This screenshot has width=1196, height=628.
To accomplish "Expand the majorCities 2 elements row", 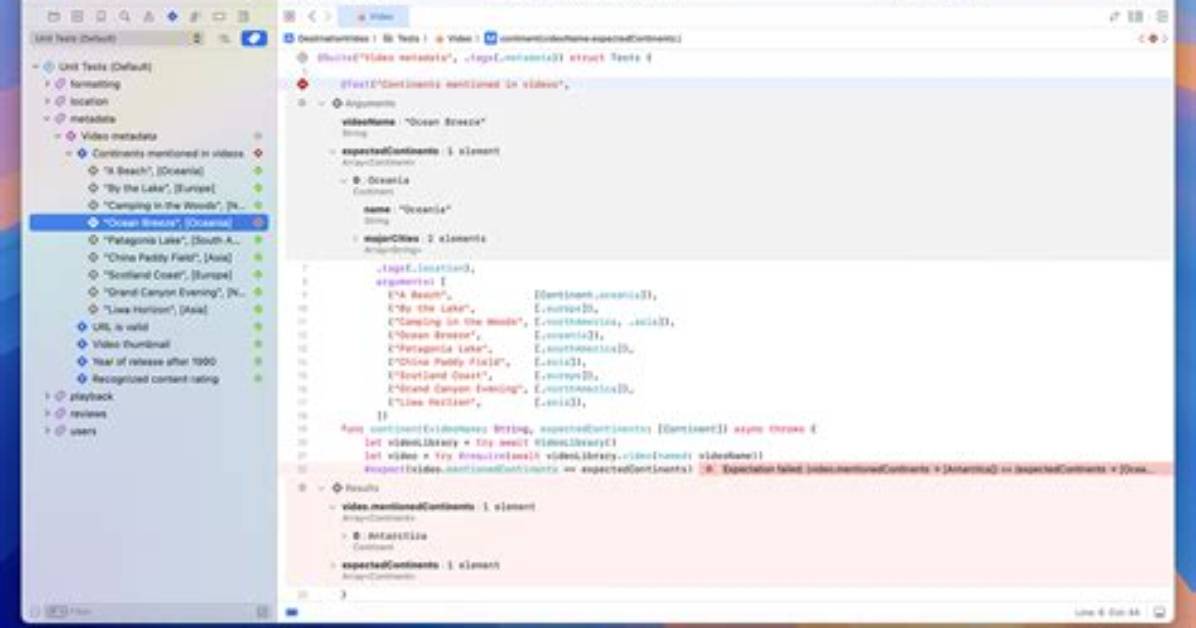I will (355, 239).
